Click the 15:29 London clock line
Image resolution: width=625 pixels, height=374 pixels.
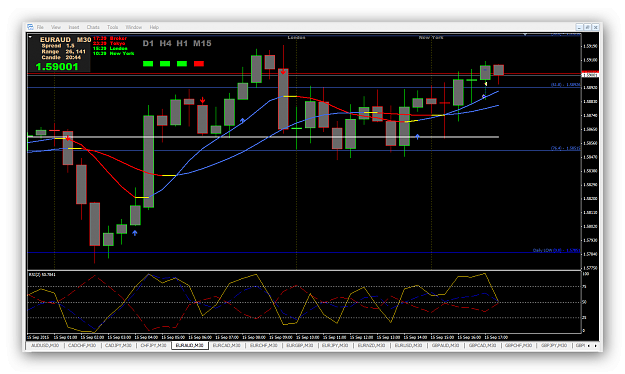(110, 48)
